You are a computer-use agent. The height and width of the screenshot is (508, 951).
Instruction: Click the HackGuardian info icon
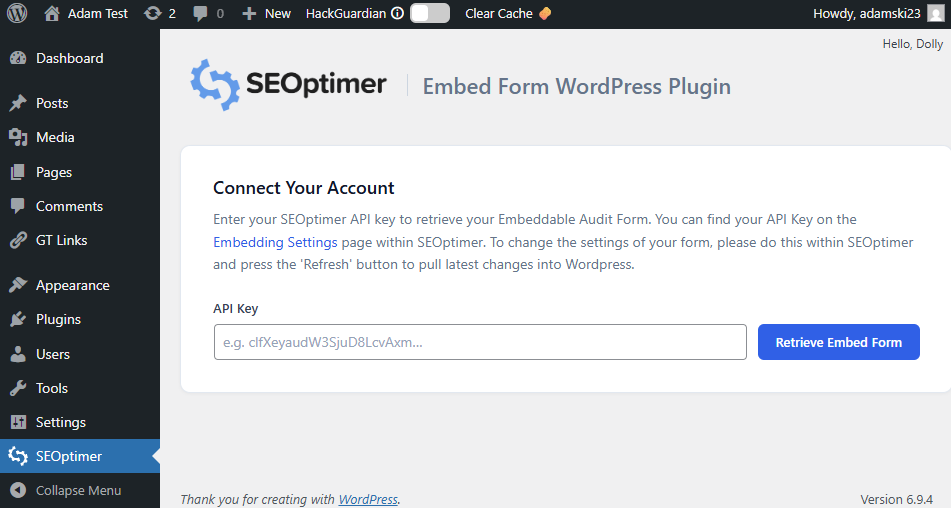tap(397, 13)
